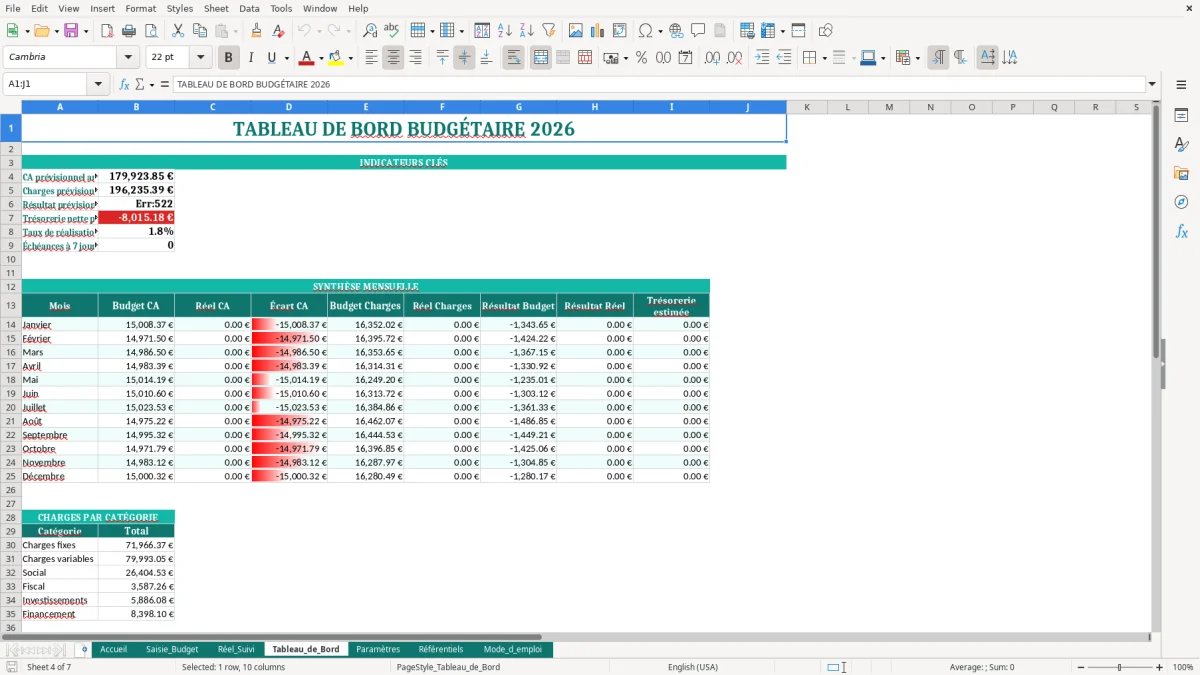Open sidebar Properties deck
Viewport: 1200px width, 675px height.
pos(1181,116)
